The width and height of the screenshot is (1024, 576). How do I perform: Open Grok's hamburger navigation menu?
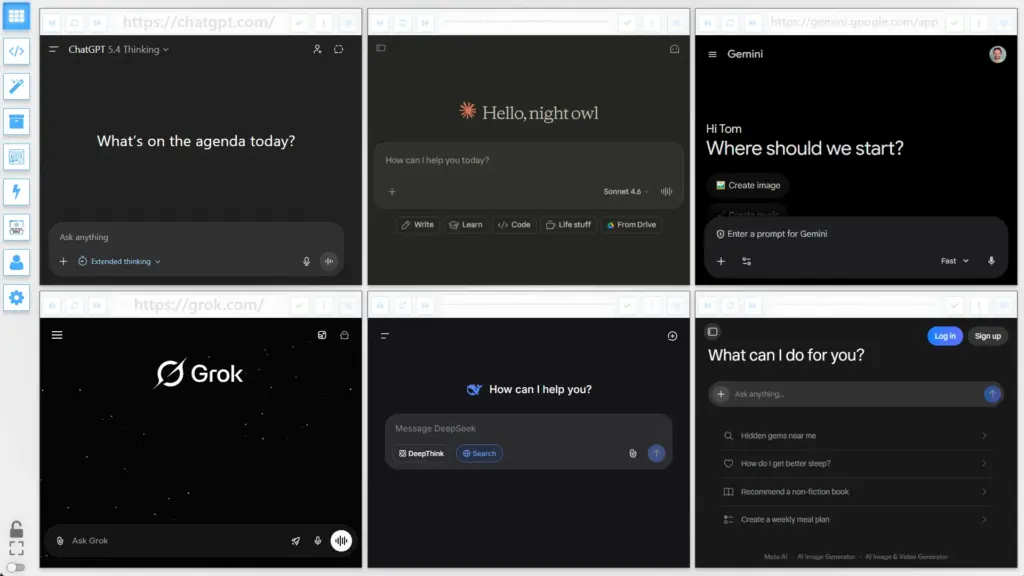coord(57,336)
